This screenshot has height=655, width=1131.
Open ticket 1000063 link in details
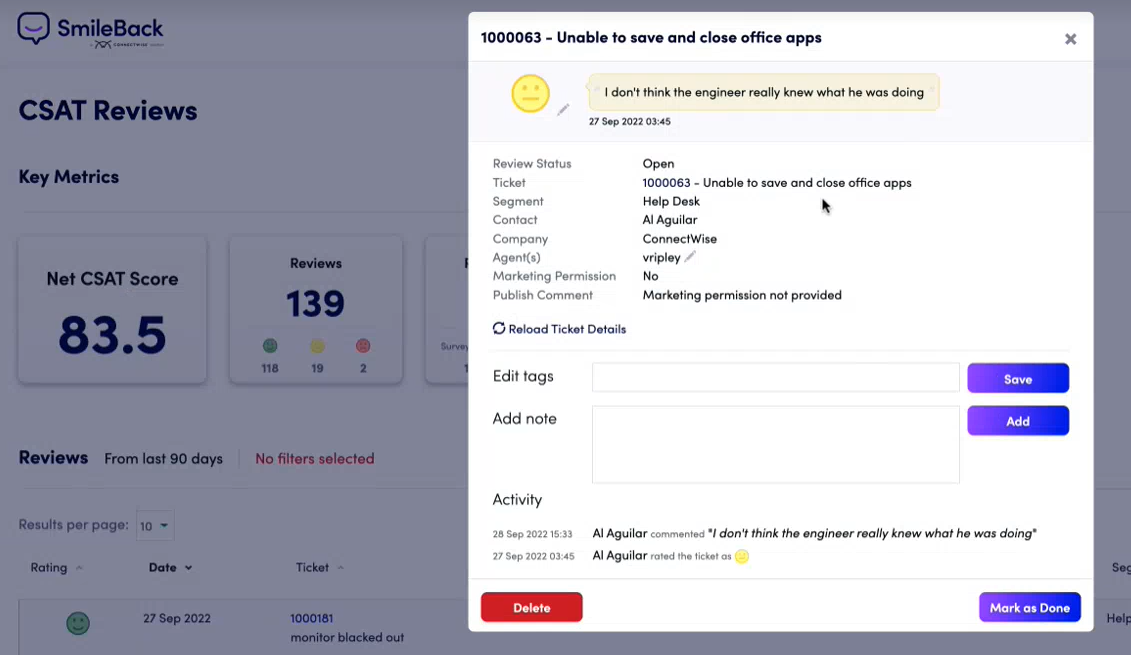point(666,183)
